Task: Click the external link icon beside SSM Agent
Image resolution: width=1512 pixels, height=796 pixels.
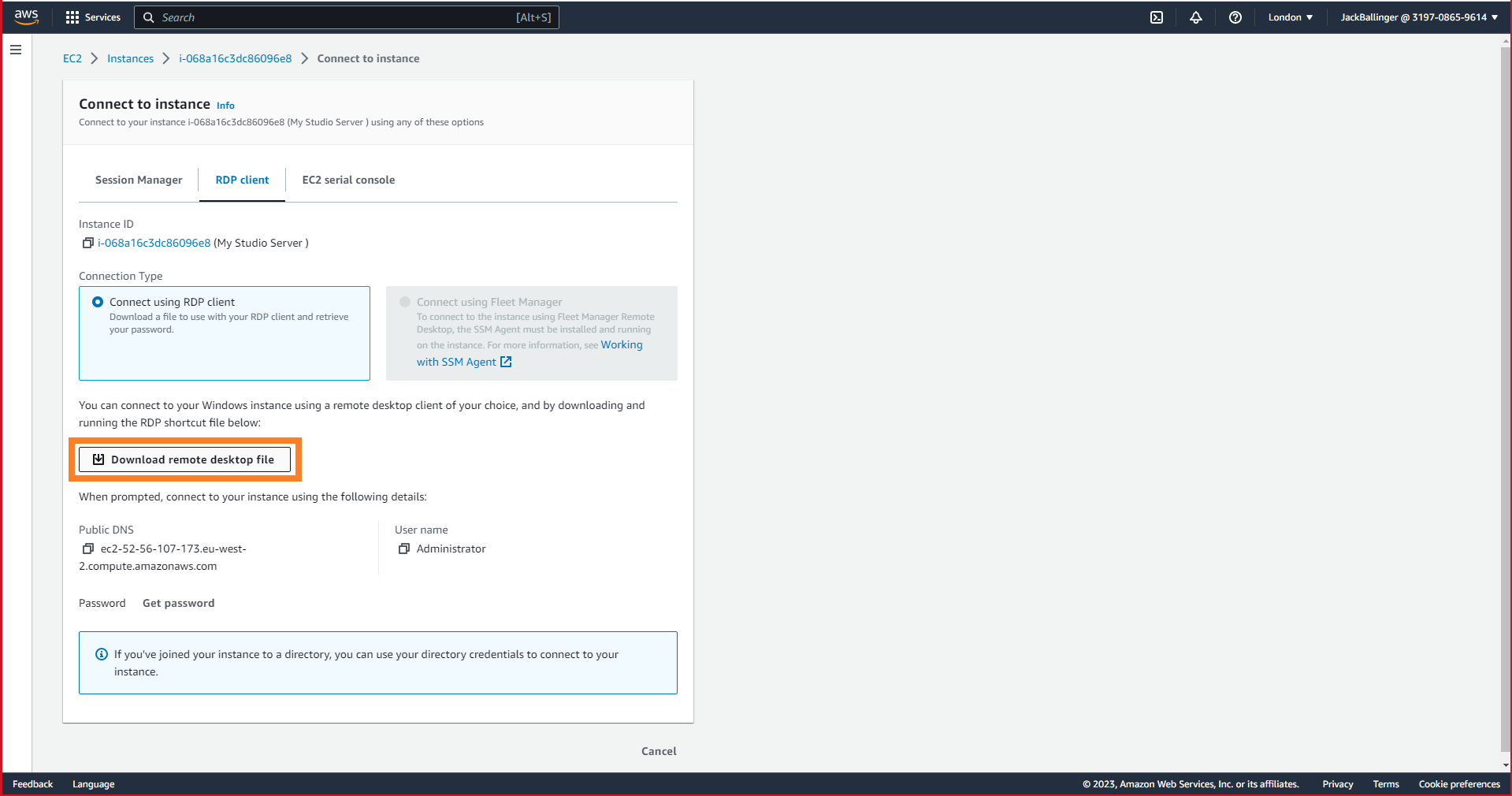Action: (x=506, y=362)
